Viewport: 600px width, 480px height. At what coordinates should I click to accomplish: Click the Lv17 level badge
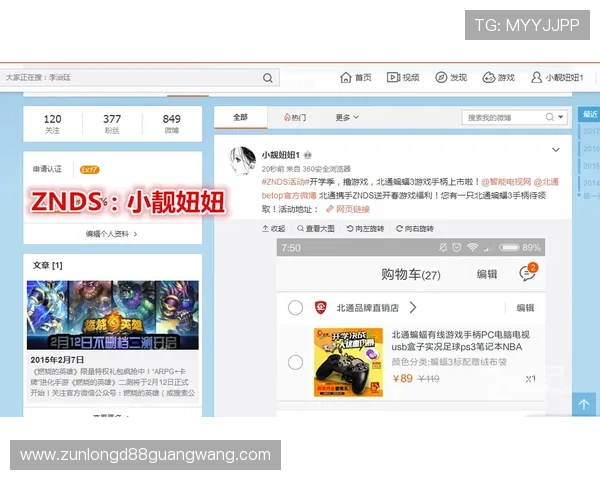point(90,170)
